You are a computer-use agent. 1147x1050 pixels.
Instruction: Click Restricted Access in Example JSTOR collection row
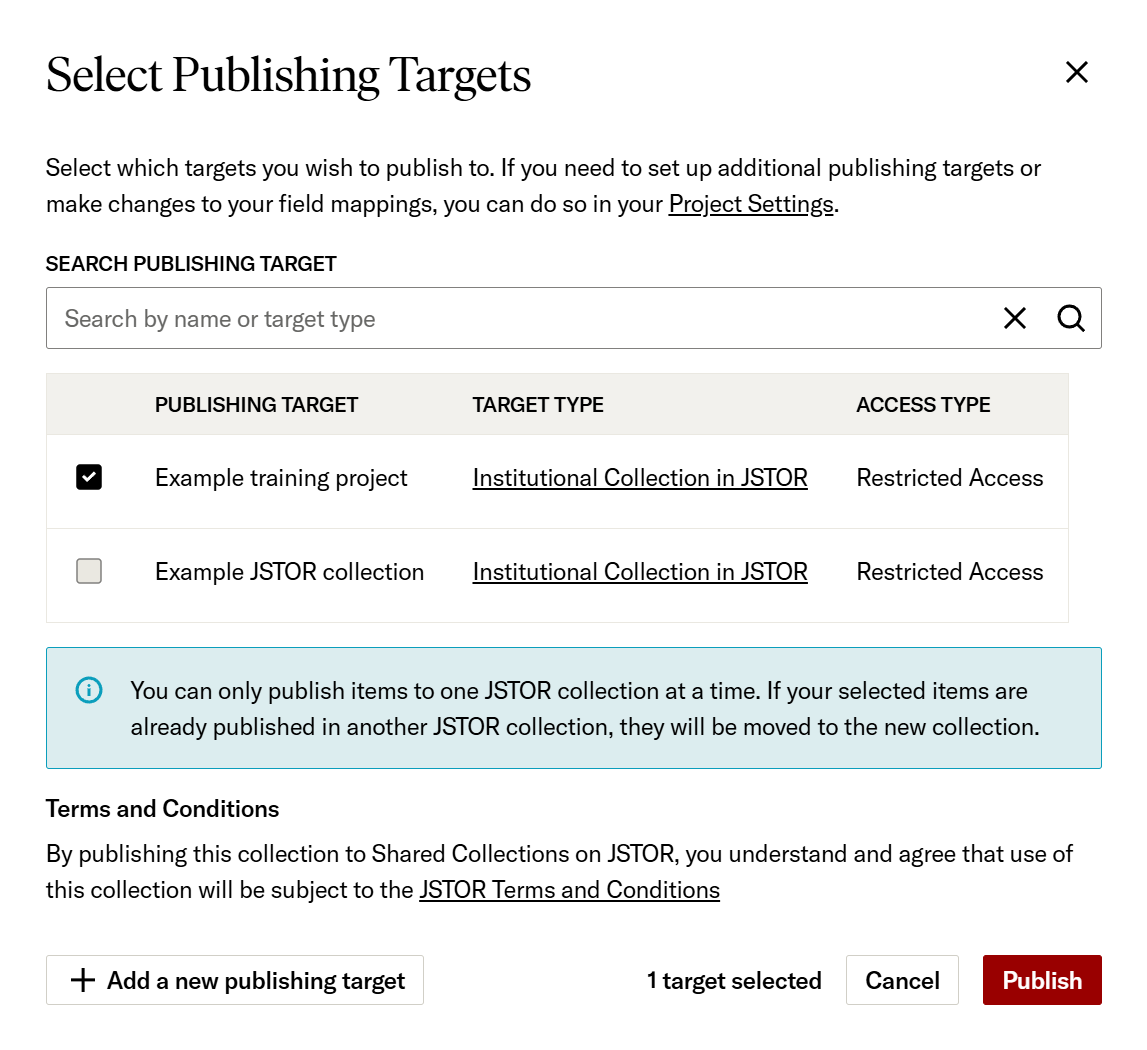(x=950, y=571)
